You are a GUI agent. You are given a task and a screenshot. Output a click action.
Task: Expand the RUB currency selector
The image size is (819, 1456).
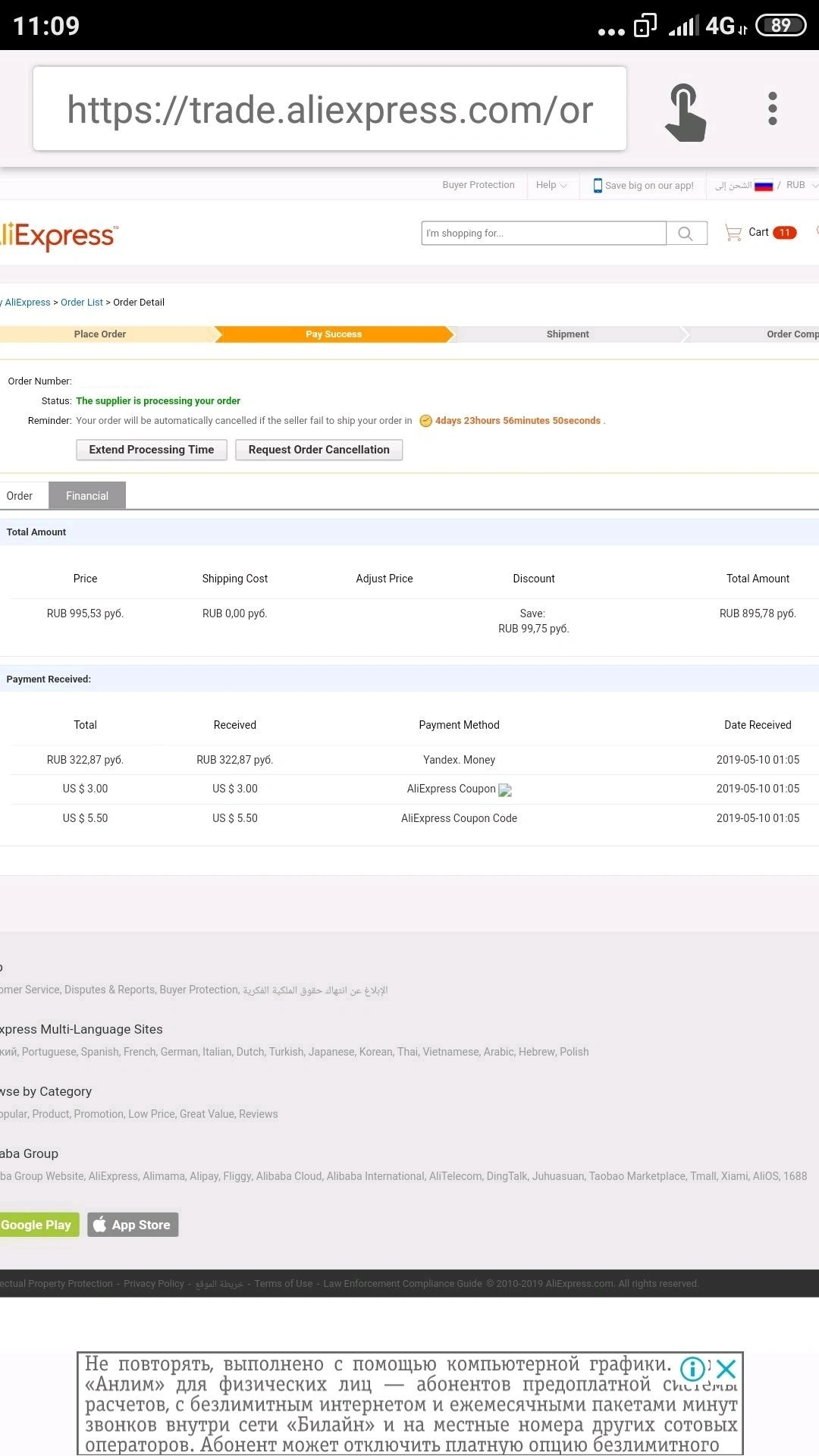802,185
